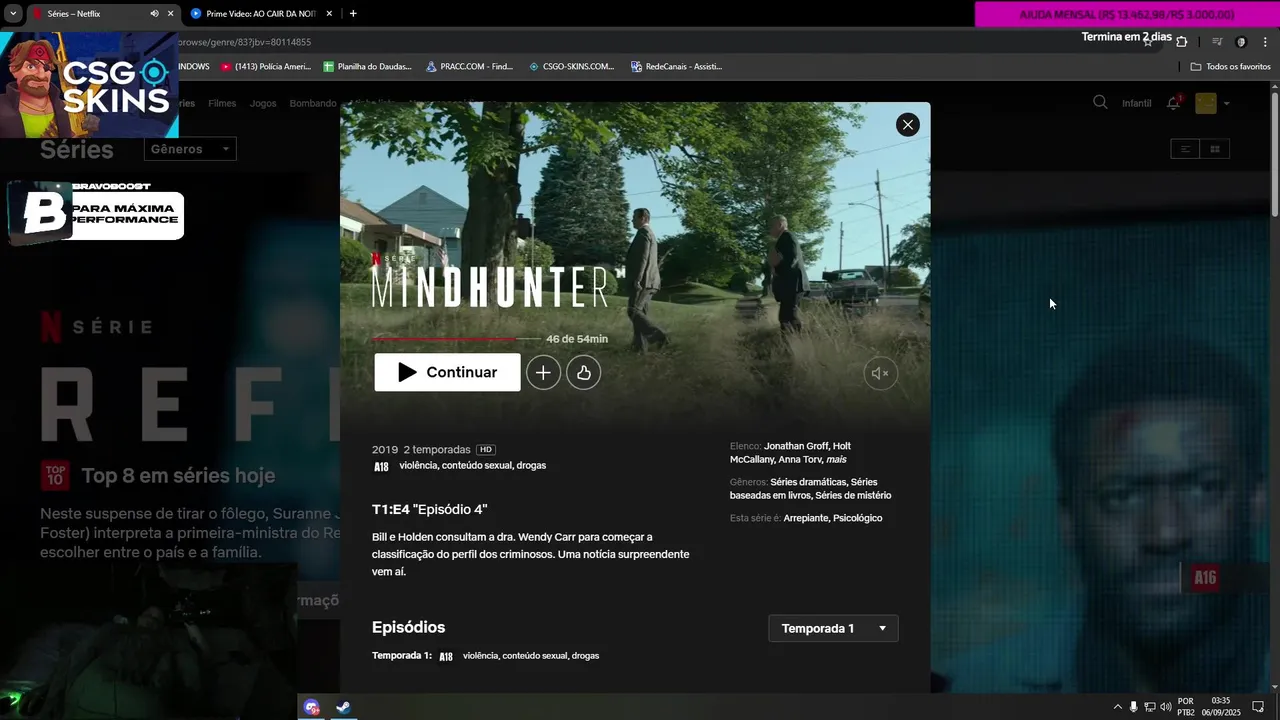Mute audio on the Netflix tab speaker
This screenshot has height=720, width=1280.
154,14
